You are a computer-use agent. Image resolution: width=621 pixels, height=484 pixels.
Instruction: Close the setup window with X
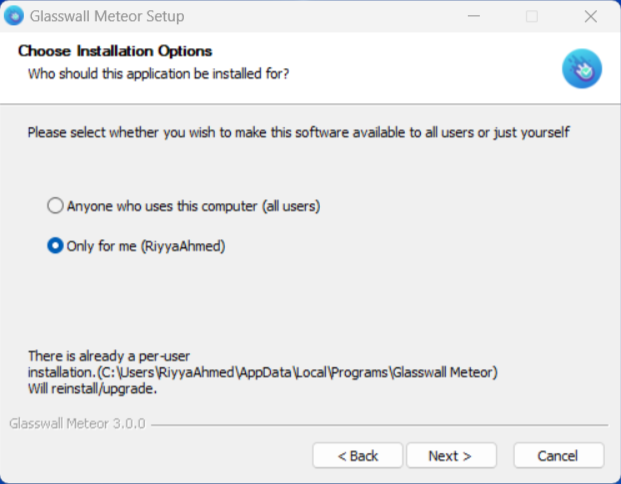tap(590, 16)
